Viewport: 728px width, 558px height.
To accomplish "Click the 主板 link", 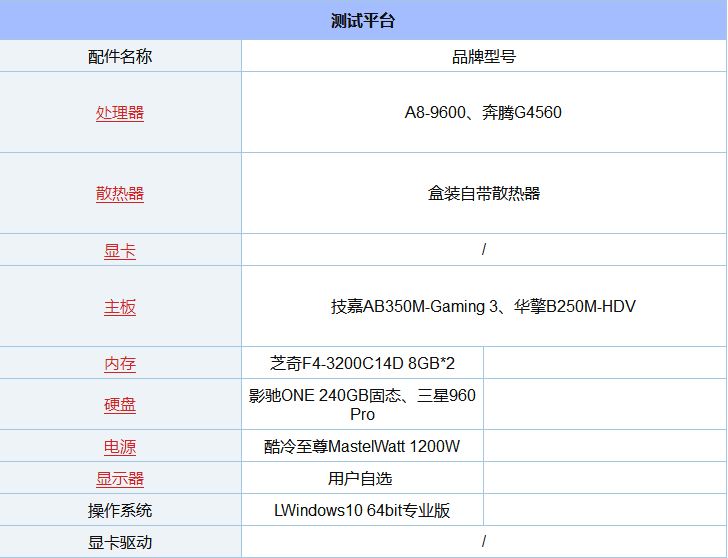I will [x=120, y=307].
